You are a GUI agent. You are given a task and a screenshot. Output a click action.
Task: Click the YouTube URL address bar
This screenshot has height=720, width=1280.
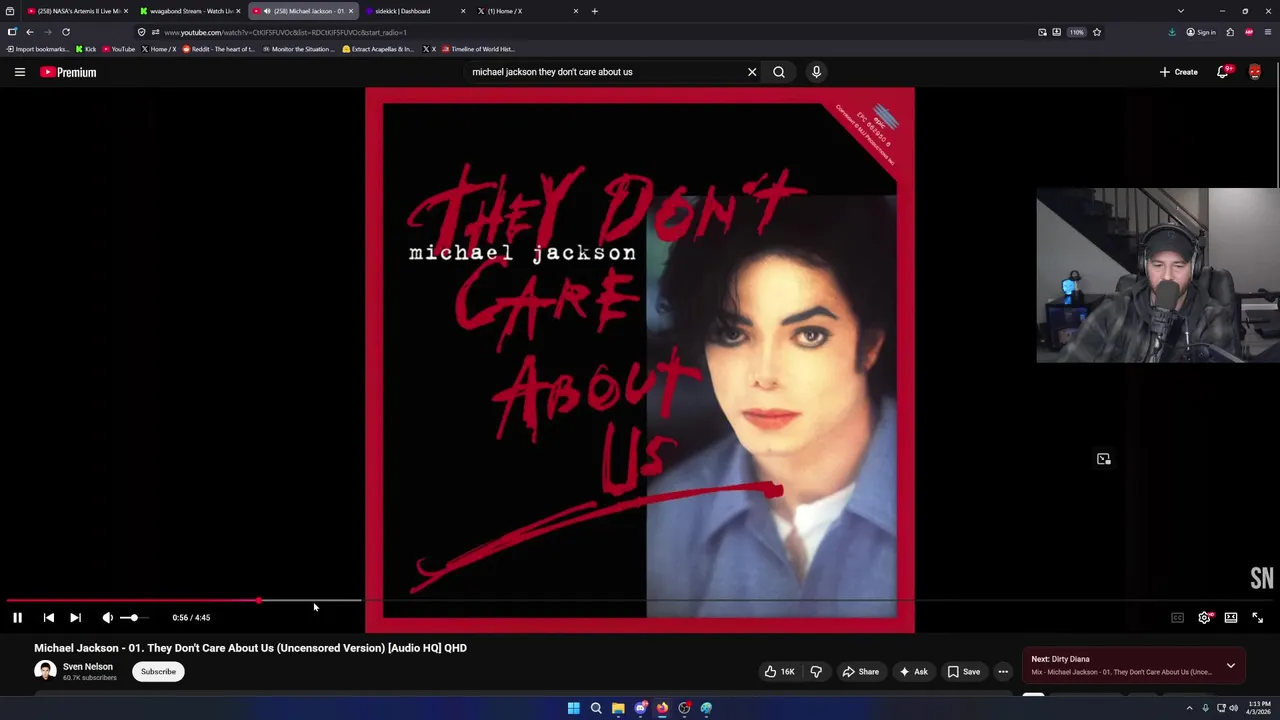click(590, 32)
